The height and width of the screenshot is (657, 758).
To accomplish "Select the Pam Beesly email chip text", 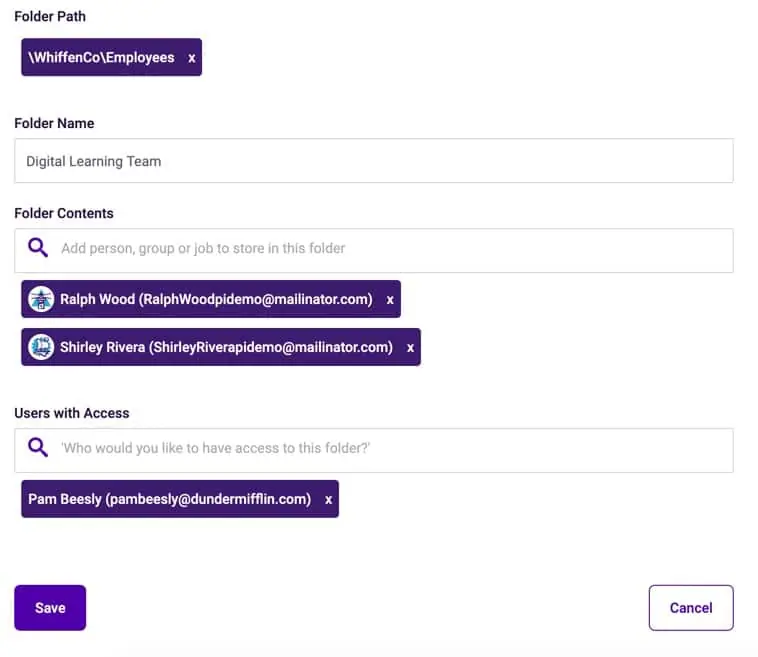I will click(170, 499).
